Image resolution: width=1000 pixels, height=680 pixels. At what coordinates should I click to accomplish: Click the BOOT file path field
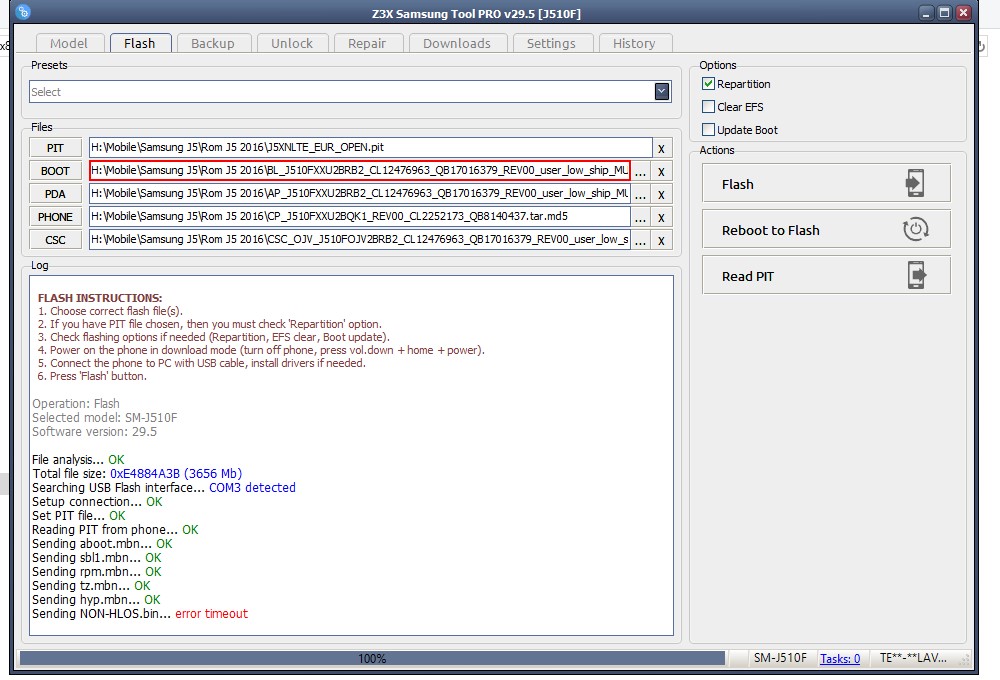360,170
